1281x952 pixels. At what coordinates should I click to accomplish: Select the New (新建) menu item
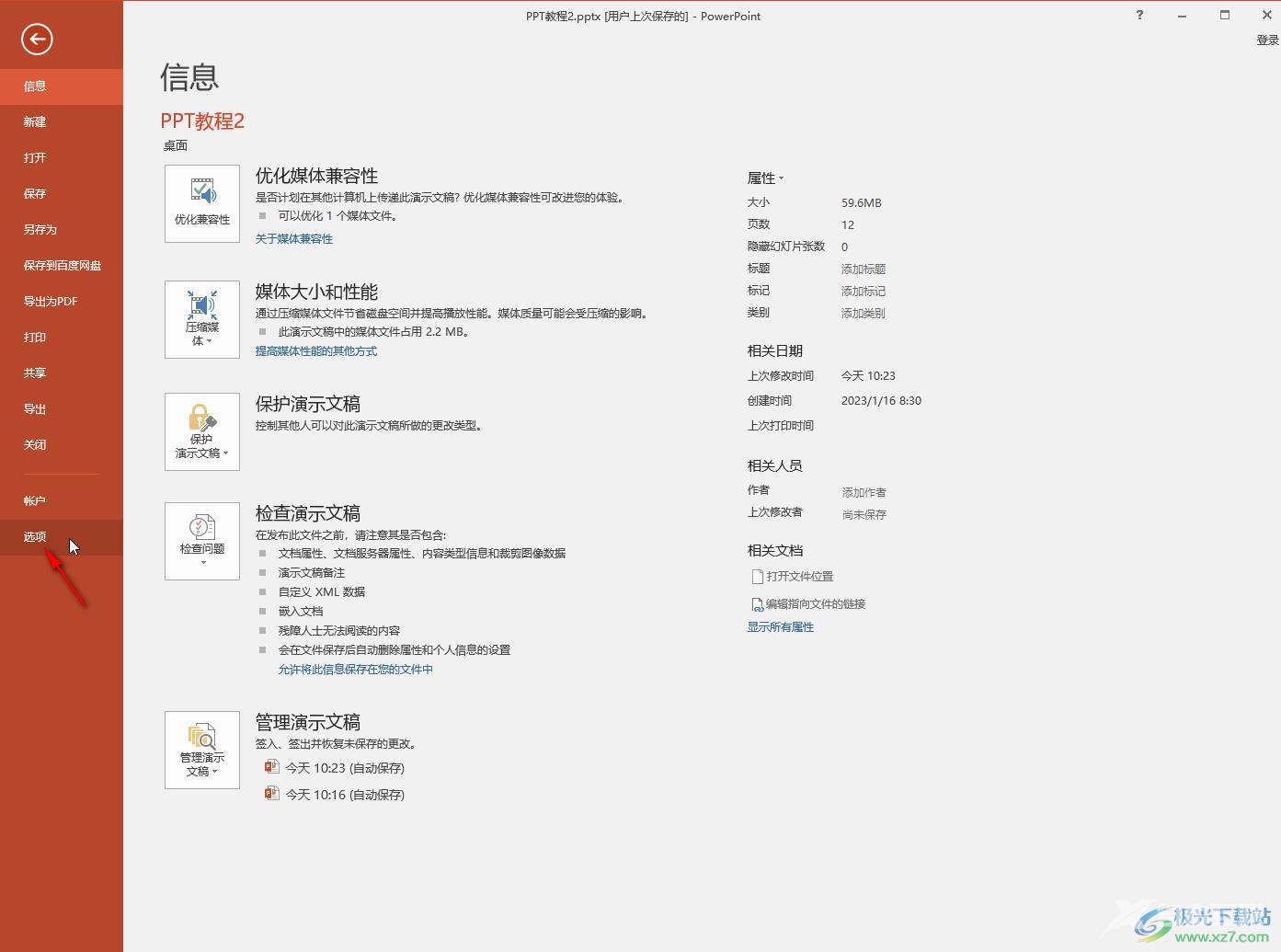coord(62,122)
